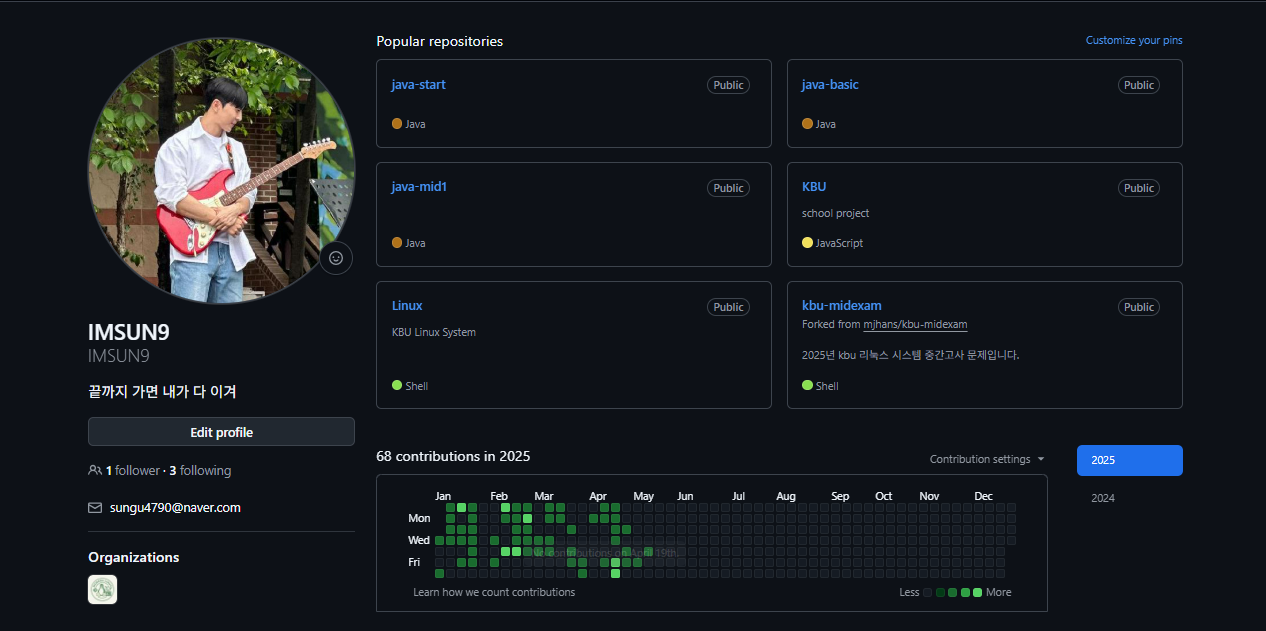Image resolution: width=1266 pixels, height=631 pixels.
Task: Click the Jan month label in the graph
Action: (x=443, y=496)
